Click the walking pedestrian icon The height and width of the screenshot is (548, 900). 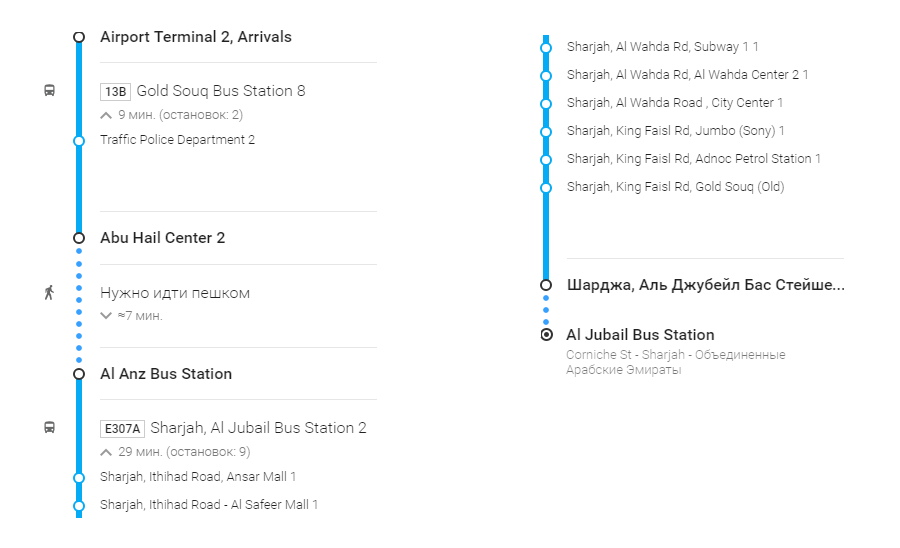coord(49,293)
